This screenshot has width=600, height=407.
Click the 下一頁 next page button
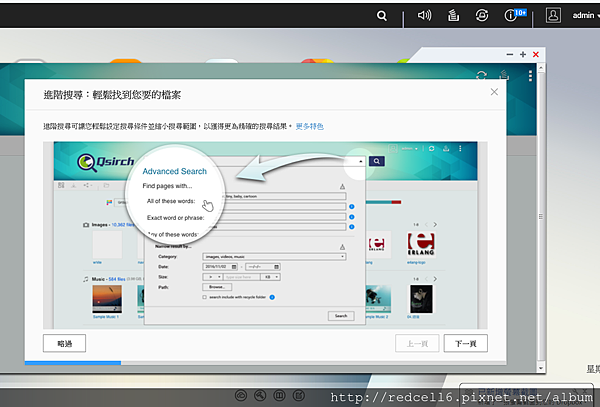(465, 343)
